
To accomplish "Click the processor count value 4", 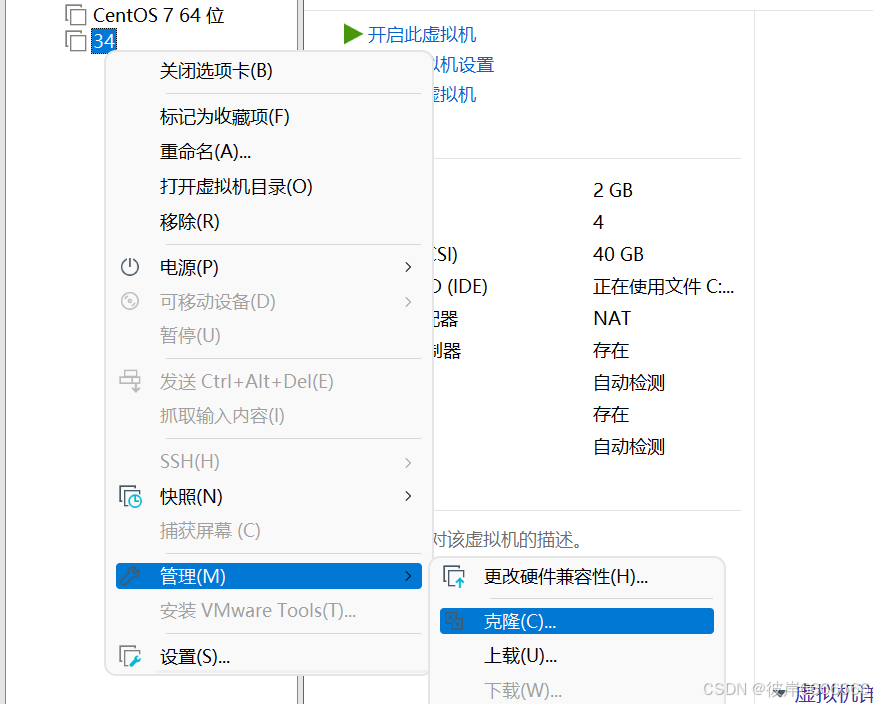I will 599,223.
